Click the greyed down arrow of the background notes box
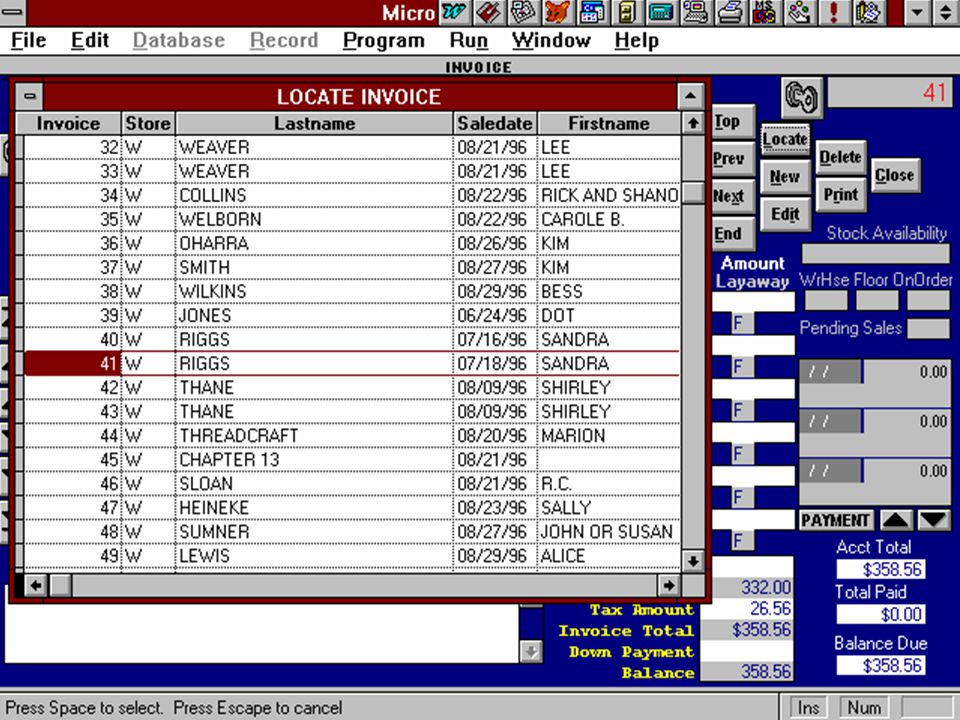This screenshot has height=720, width=960. pos(531,651)
